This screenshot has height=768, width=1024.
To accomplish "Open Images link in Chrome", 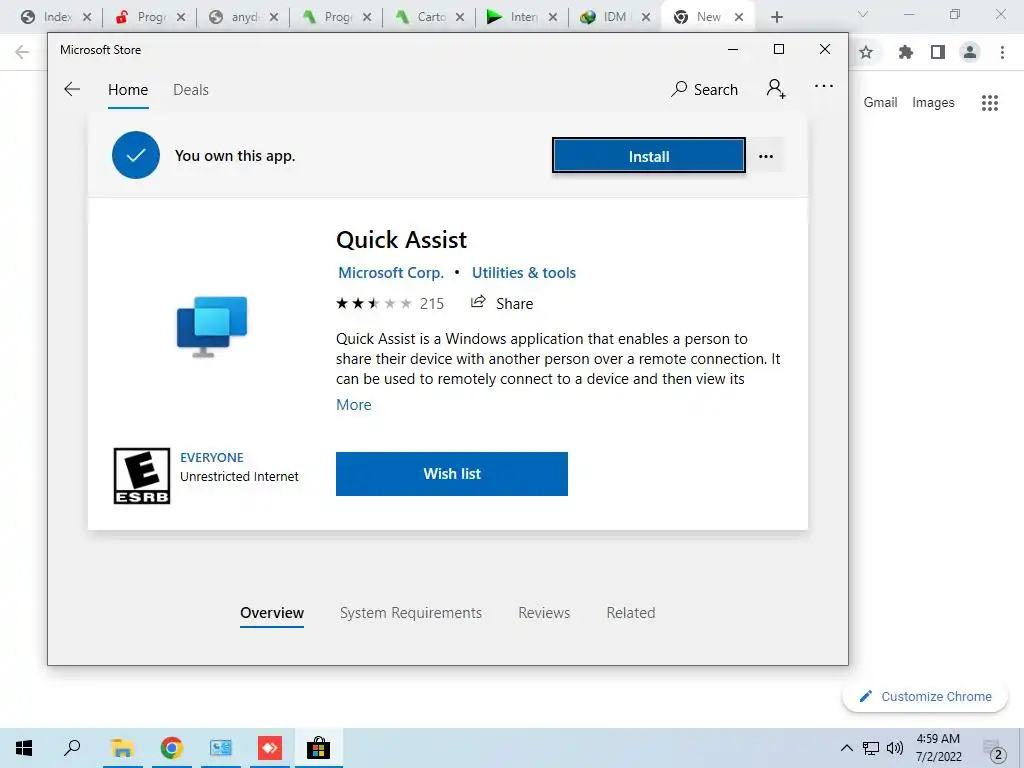I will coord(933,103).
